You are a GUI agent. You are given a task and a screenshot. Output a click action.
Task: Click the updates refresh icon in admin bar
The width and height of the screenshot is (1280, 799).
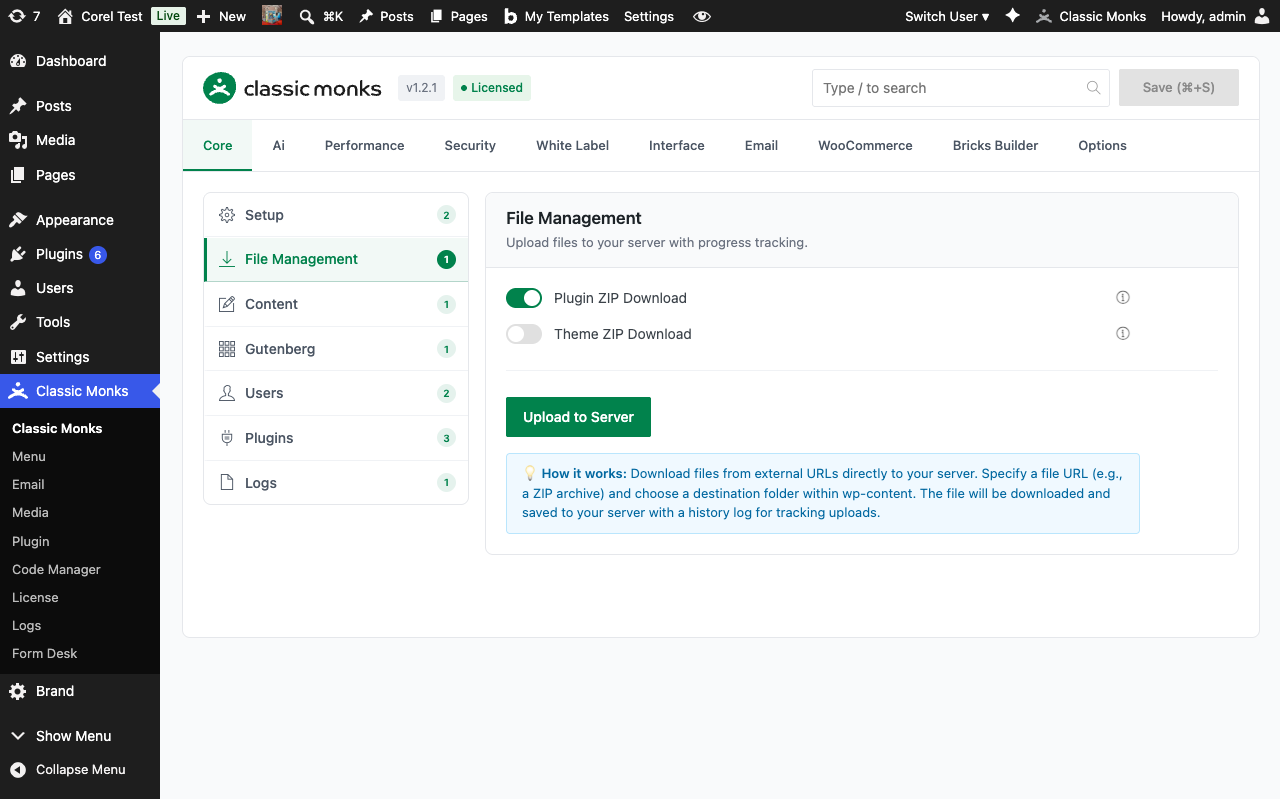16,16
